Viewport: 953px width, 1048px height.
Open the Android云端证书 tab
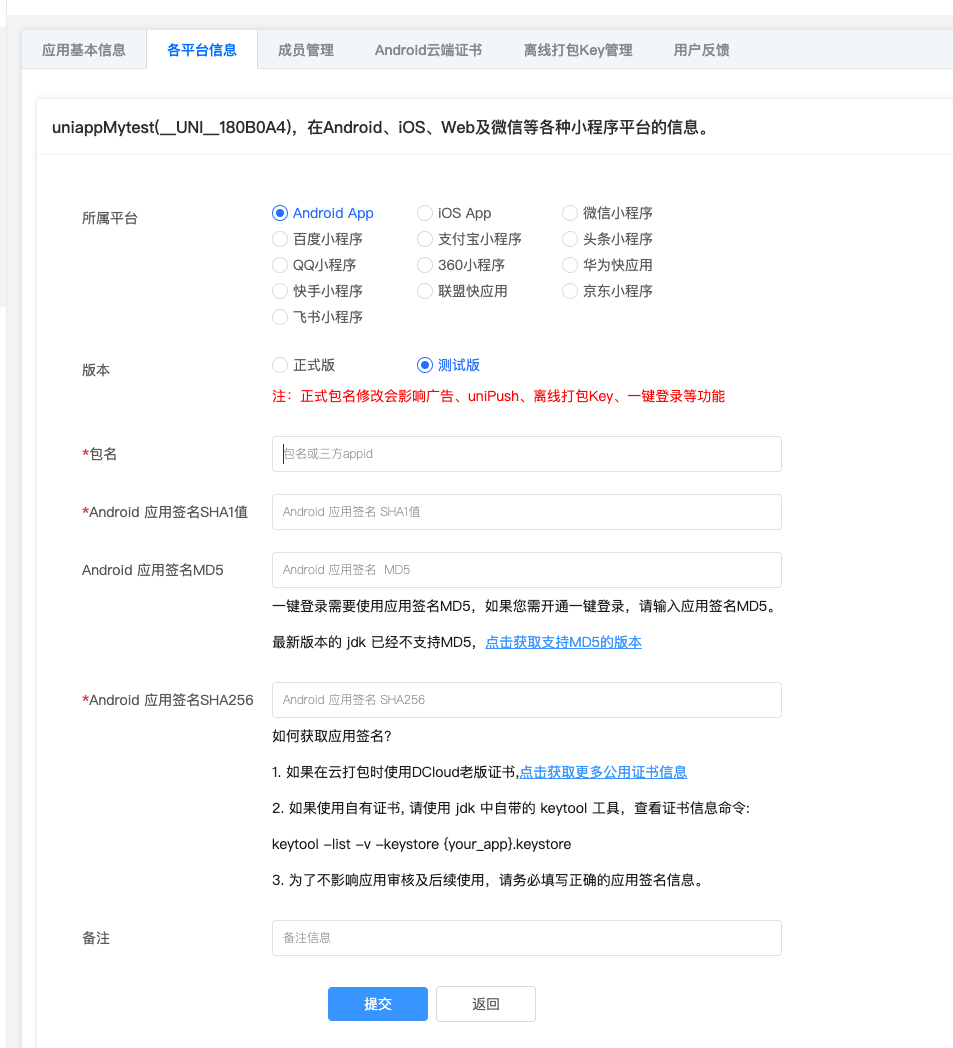tap(428, 48)
